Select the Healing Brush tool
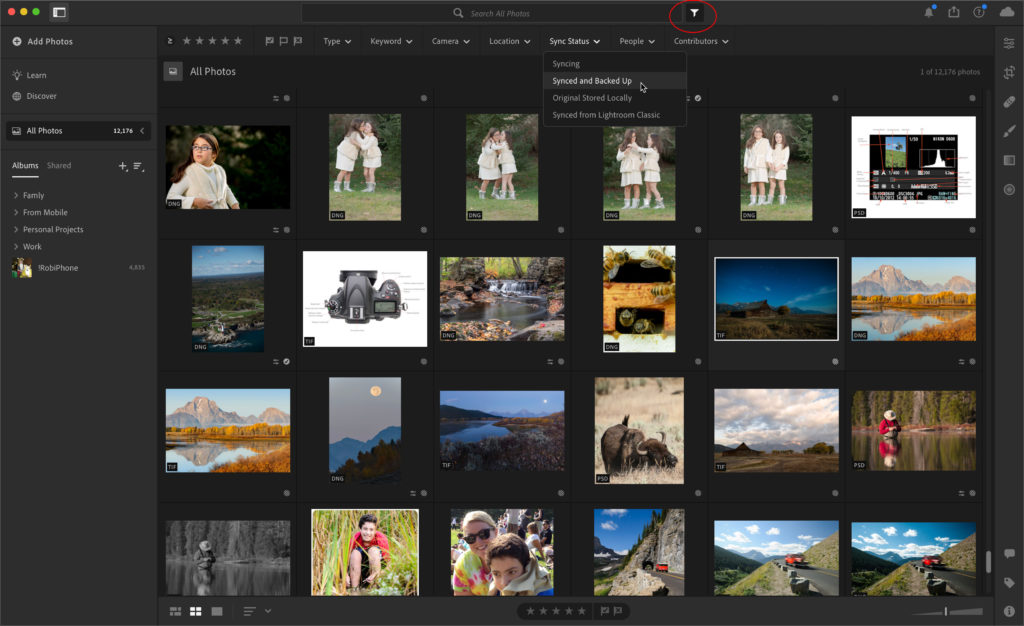This screenshot has width=1024, height=626. point(1009,102)
